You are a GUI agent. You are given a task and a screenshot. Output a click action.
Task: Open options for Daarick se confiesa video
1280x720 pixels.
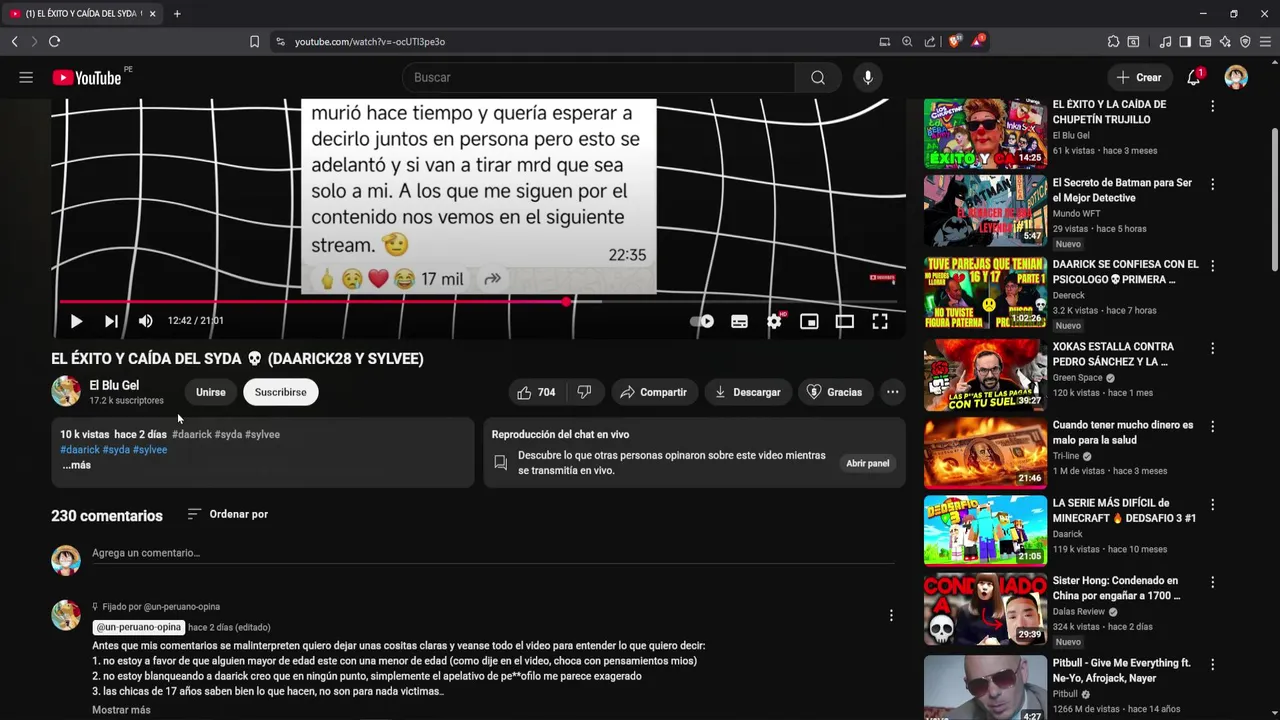point(1212,266)
